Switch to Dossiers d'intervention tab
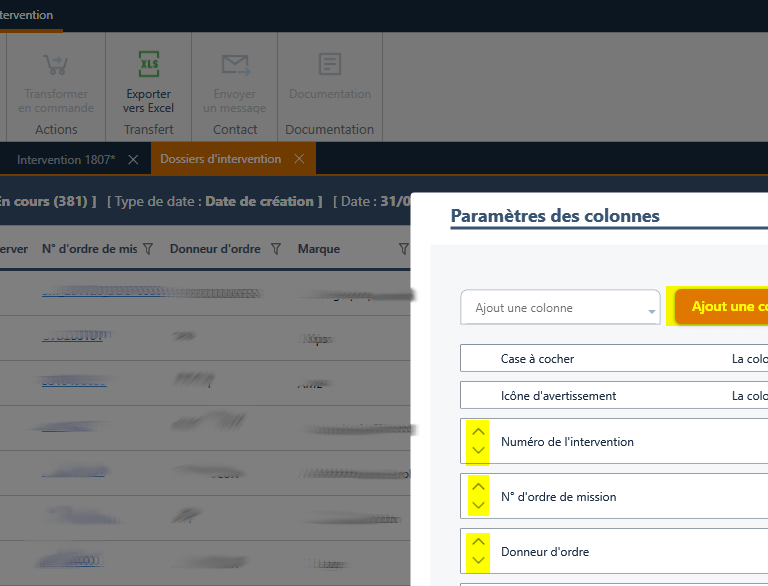The height and width of the screenshot is (586, 768). [220, 160]
